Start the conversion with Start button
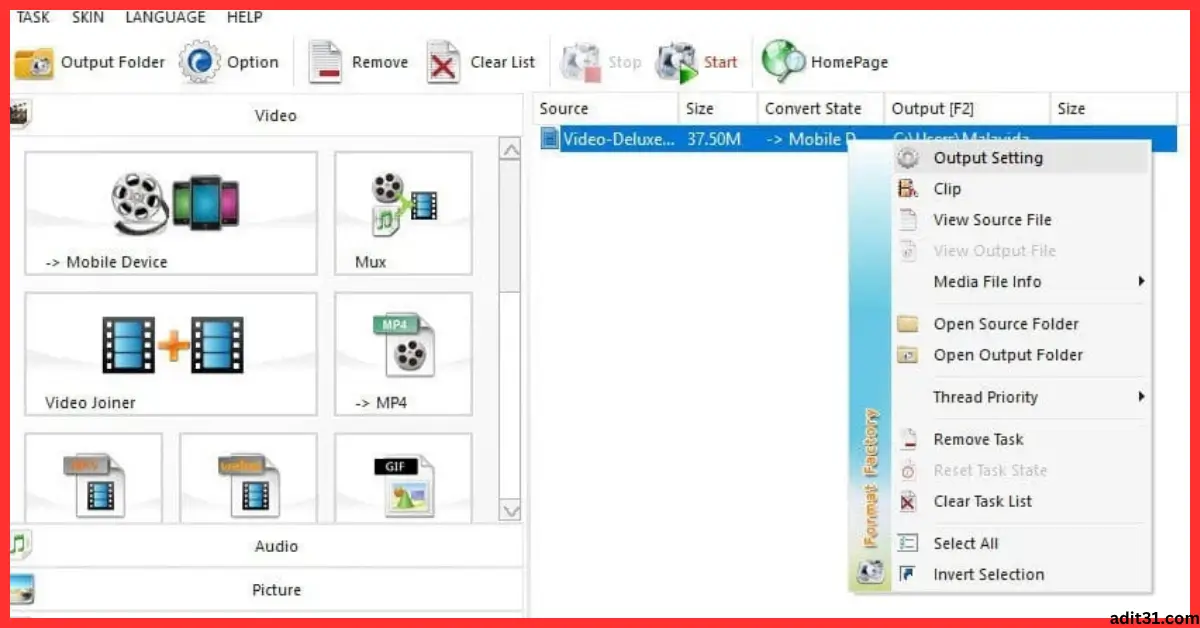This screenshot has width=1200, height=628. point(697,62)
